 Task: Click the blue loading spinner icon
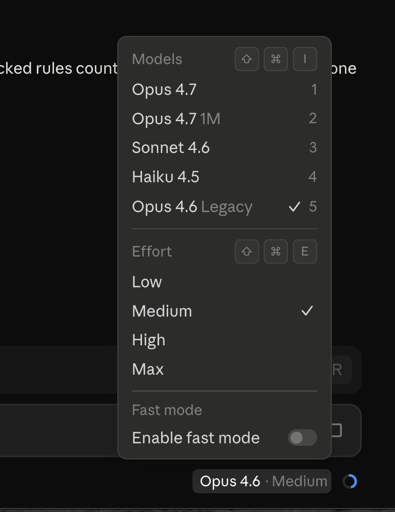350,481
